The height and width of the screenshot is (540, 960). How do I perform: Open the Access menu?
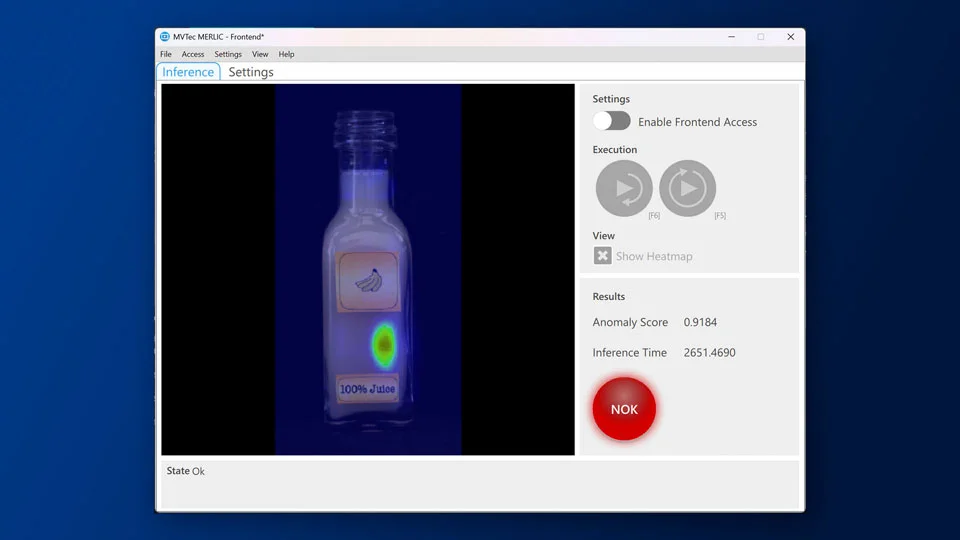tap(193, 54)
